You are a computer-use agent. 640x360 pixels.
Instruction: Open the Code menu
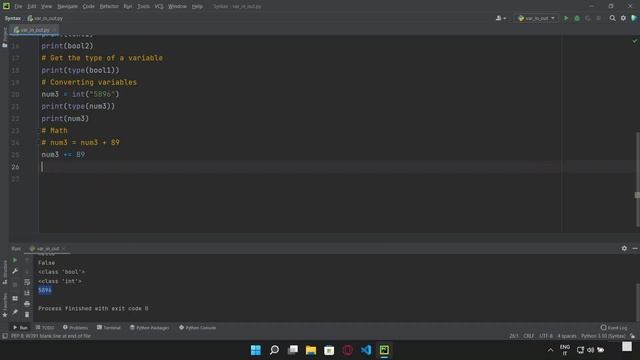[89, 7]
